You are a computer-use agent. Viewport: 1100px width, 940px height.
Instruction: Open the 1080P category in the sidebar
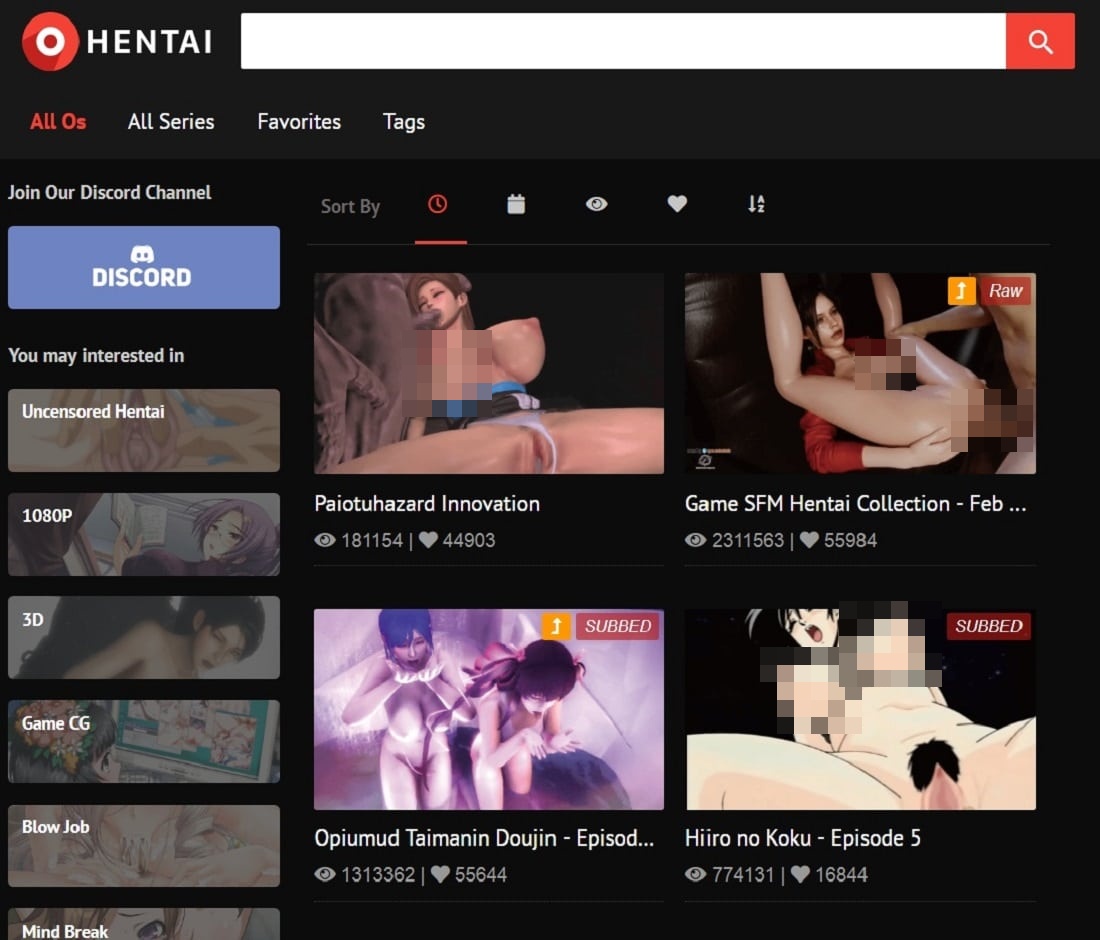point(144,534)
